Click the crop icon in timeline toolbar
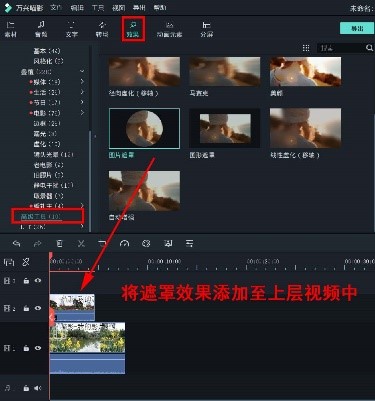Viewport: 375px width, 401px height. 102,244
